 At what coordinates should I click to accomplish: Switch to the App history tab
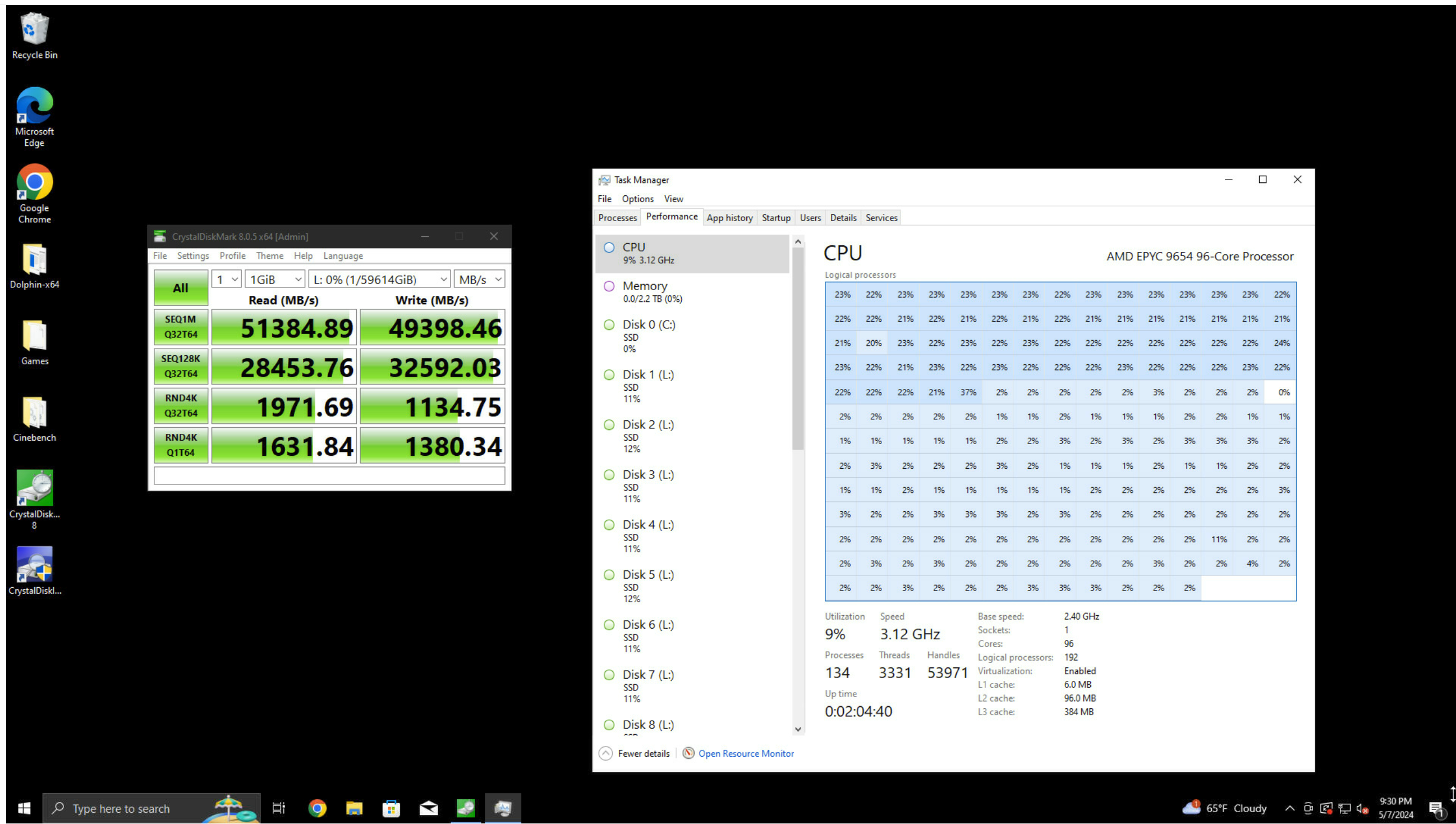[730, 217]
